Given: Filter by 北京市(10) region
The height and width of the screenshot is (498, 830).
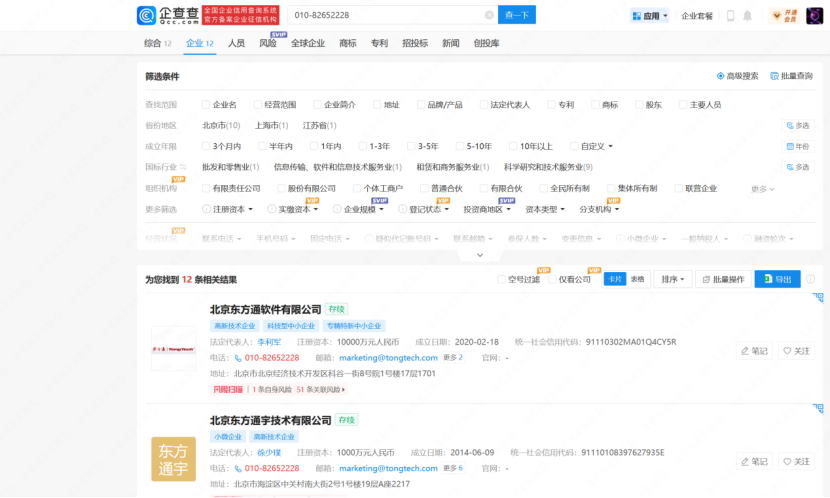Looking at the screenshot, I should pos(221,125).
